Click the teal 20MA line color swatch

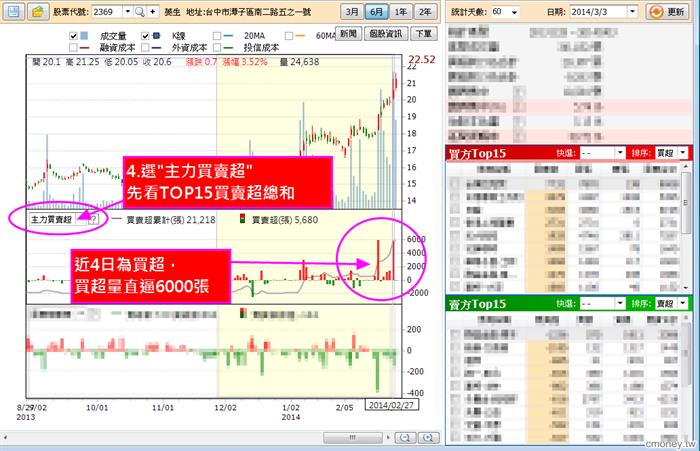click(x=228, y=36)
